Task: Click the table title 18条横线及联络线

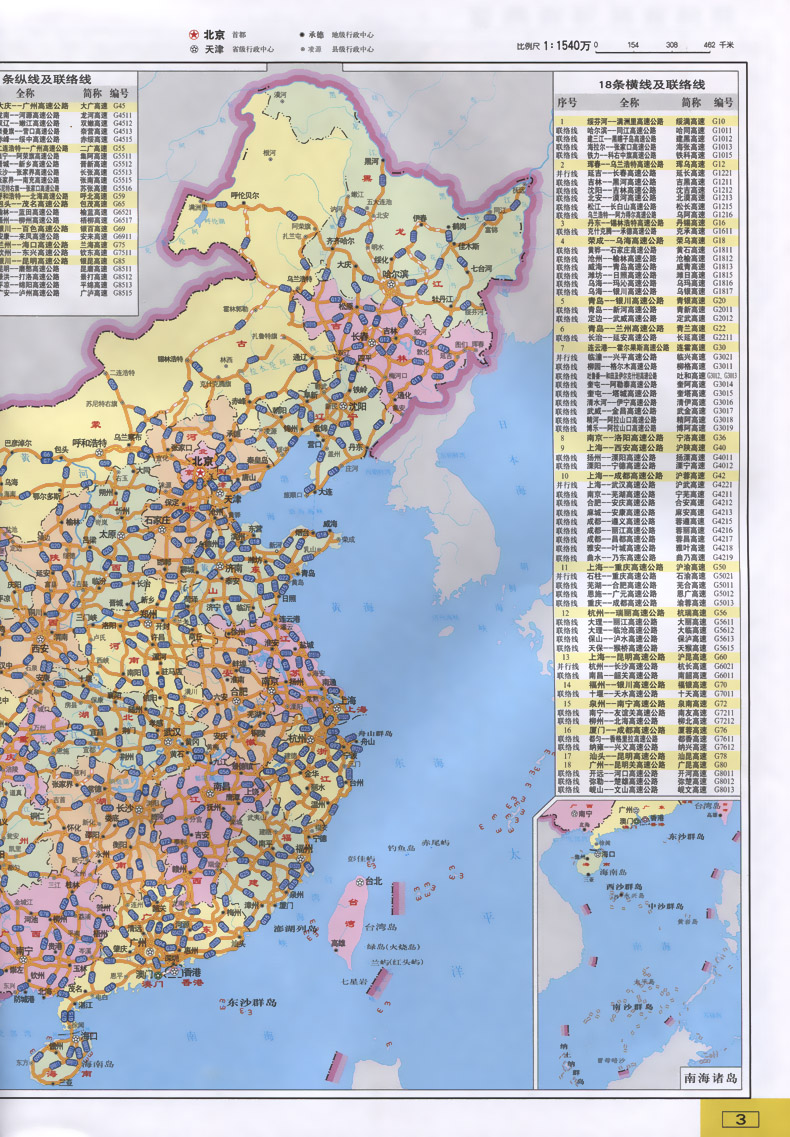Action: [651, 84]
